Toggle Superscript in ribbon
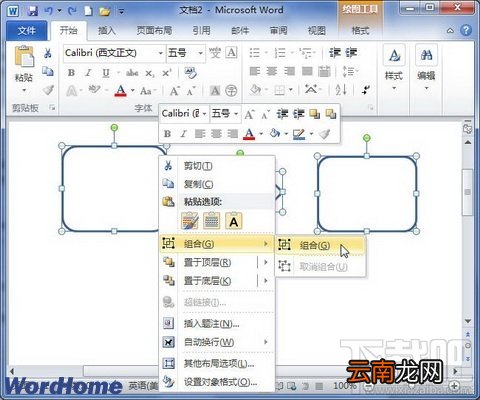This screenshot has width=480, height=400. click(x=167, y=73)
